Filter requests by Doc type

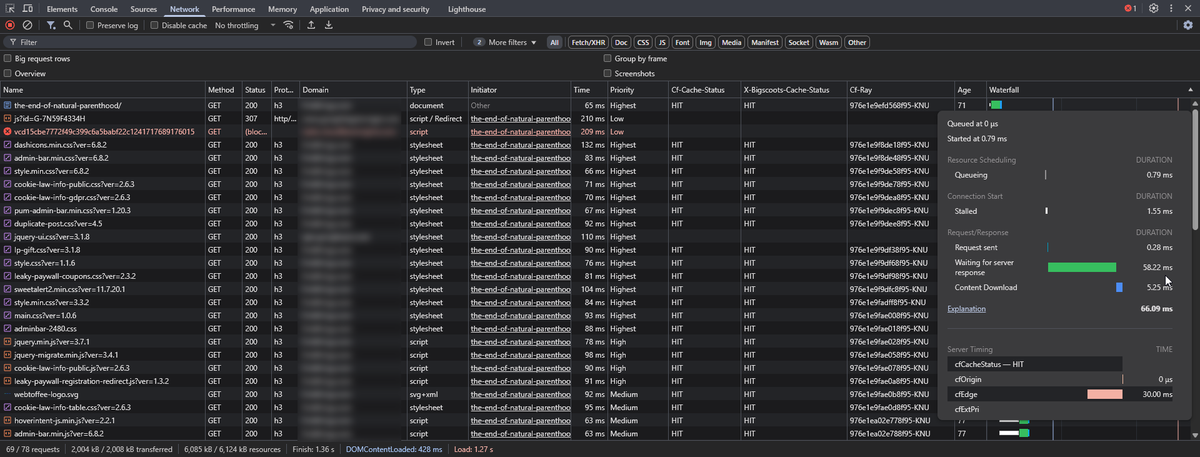622,42
